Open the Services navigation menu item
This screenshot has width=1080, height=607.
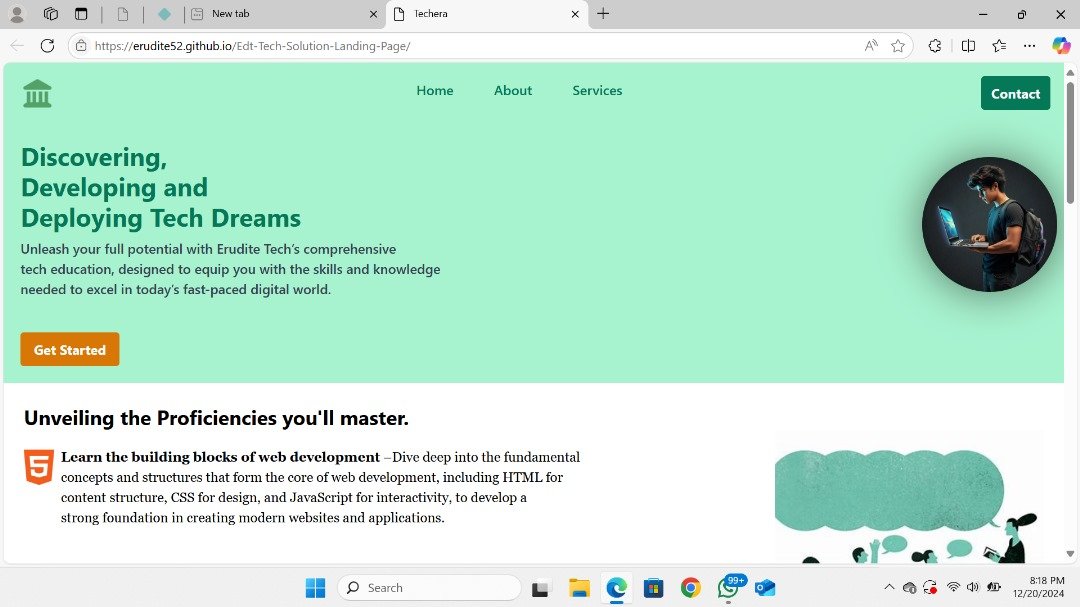597,90
